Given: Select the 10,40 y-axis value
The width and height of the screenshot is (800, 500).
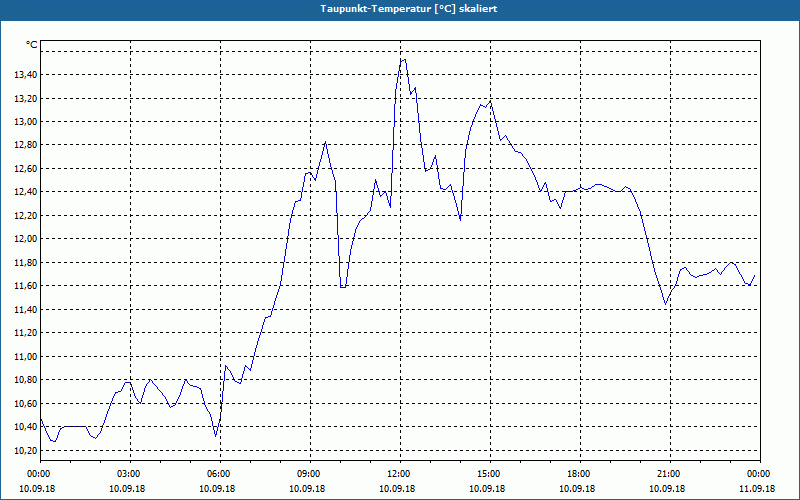Looking at the screenshot, I should pyautogui.click(x=27, y=427).
